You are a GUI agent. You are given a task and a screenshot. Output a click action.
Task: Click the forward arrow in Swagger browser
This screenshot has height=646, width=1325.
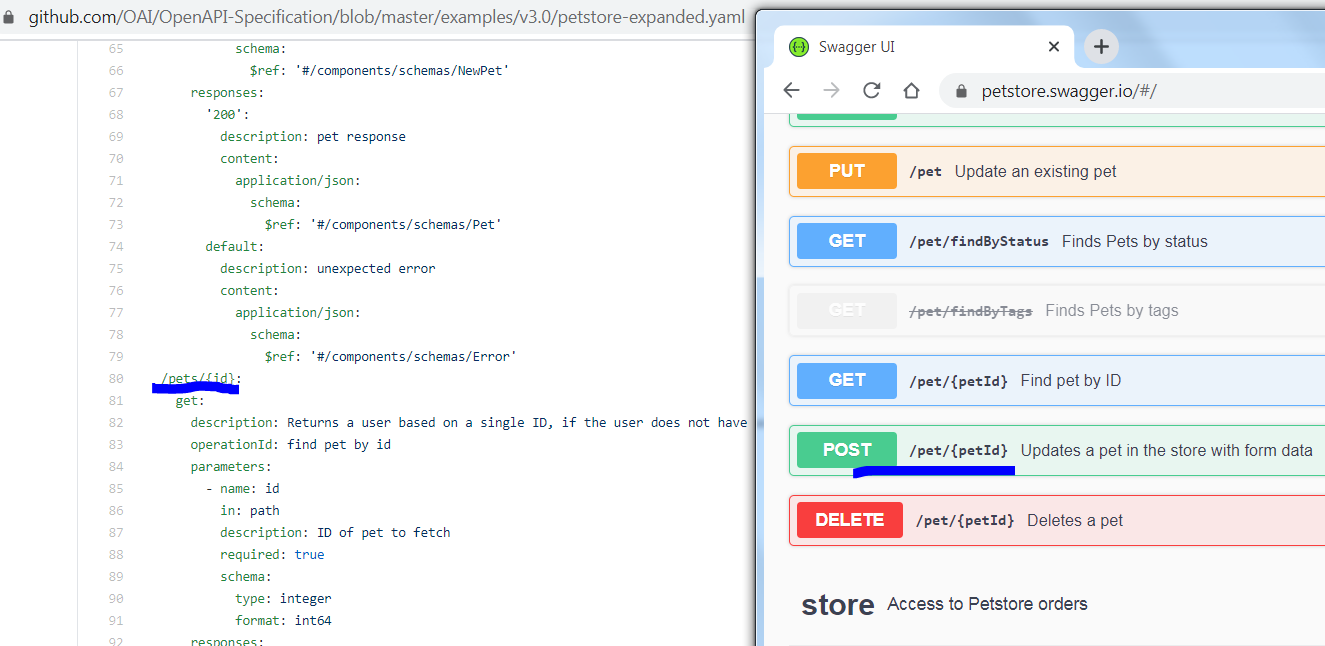(831, 91)
